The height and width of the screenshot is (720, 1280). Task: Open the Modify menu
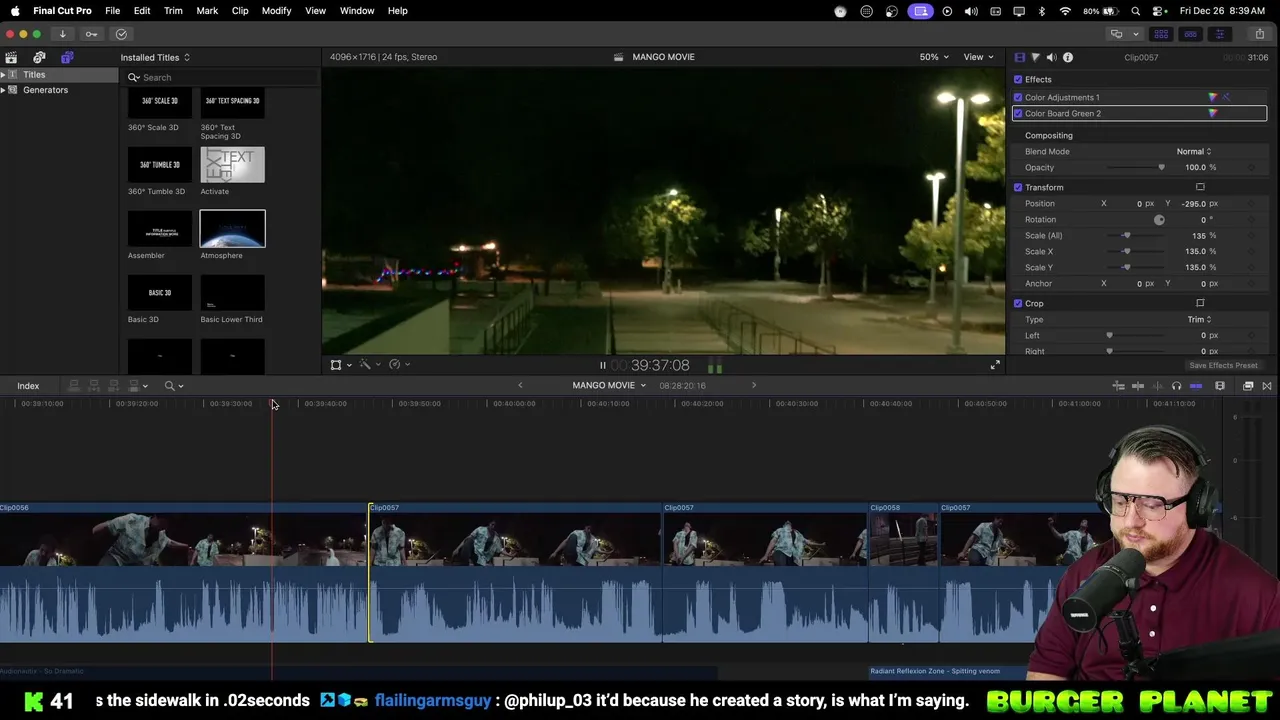276,10
